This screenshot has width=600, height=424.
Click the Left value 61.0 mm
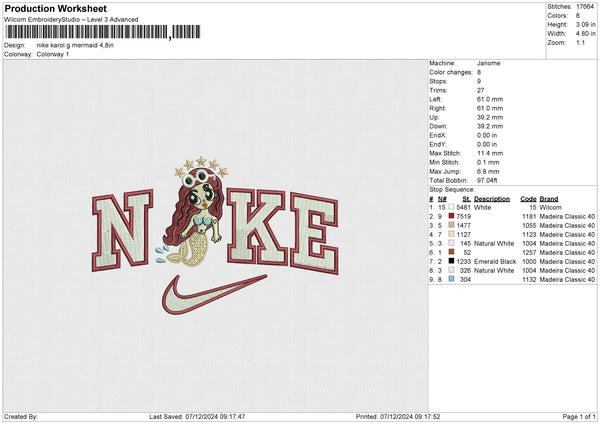(490, 99)
